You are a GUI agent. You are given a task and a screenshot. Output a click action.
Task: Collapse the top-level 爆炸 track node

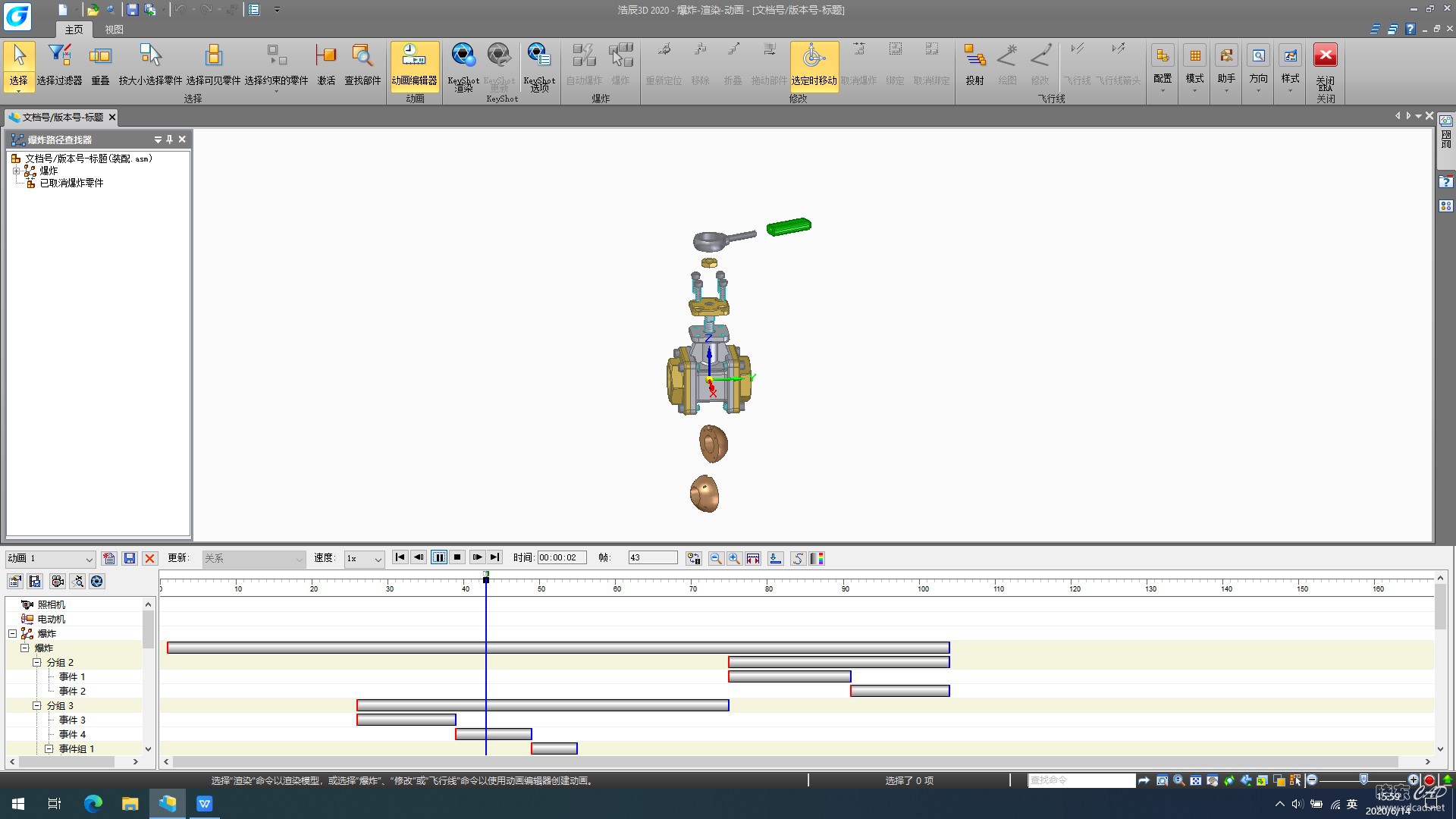12,633
